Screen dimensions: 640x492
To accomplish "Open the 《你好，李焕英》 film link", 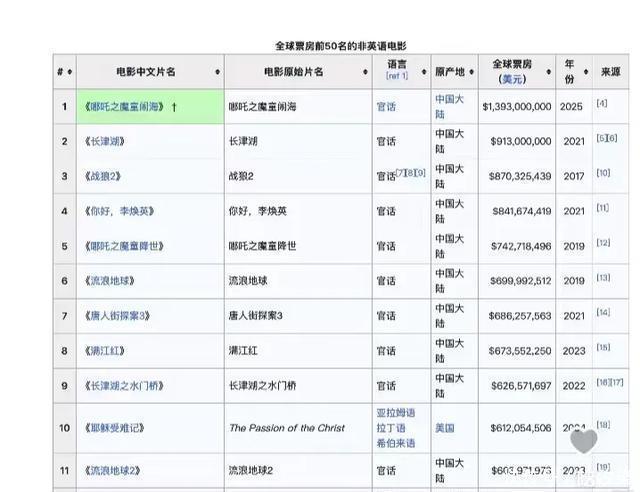I will click(119, 211).
